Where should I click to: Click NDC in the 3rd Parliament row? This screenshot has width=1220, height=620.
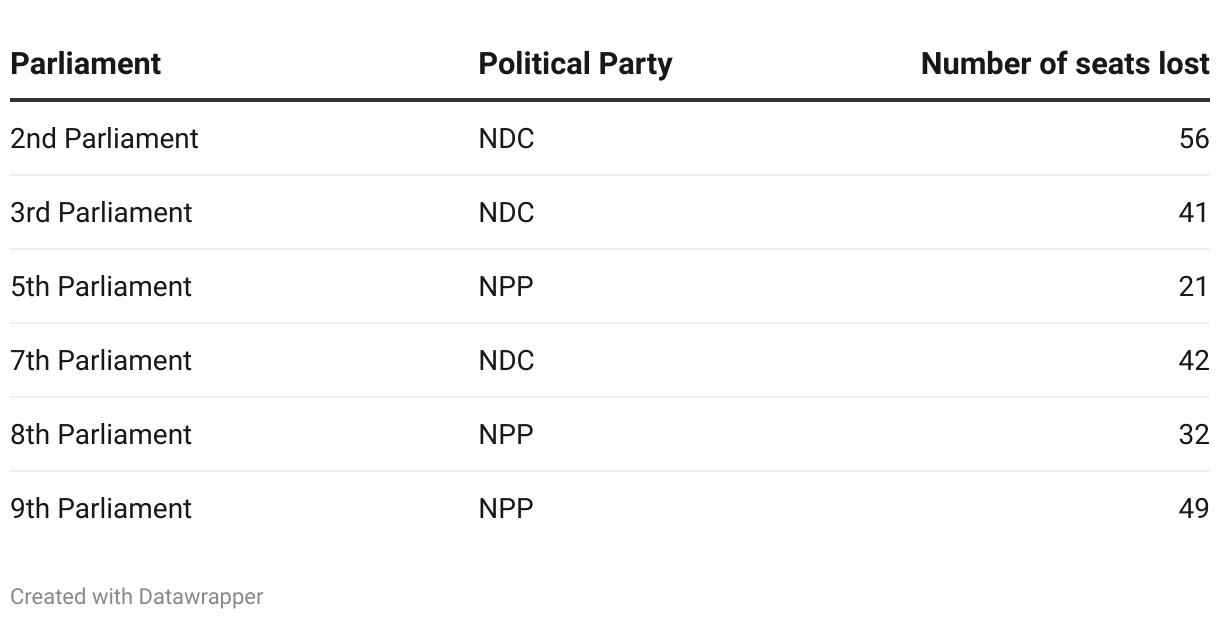(506, 212)
